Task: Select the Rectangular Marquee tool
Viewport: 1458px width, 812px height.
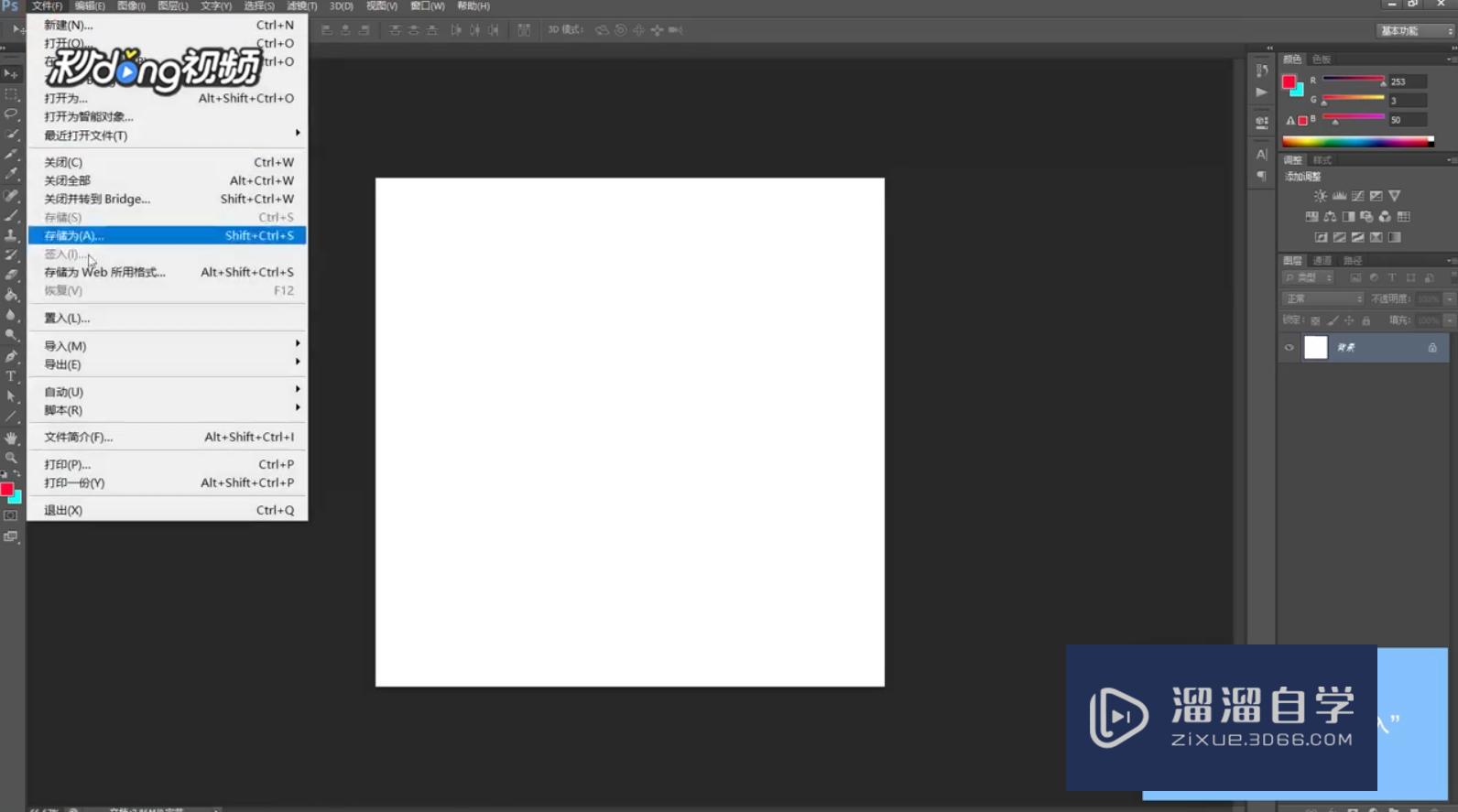Action: pos(11,93)
